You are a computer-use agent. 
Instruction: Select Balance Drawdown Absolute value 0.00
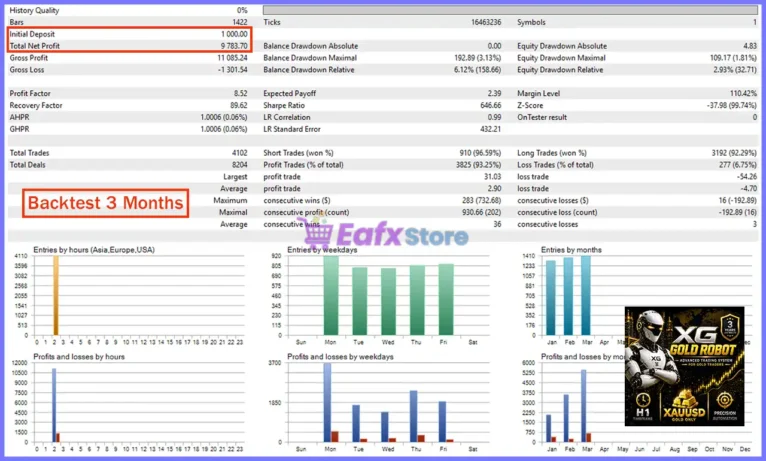coord(494,46)
